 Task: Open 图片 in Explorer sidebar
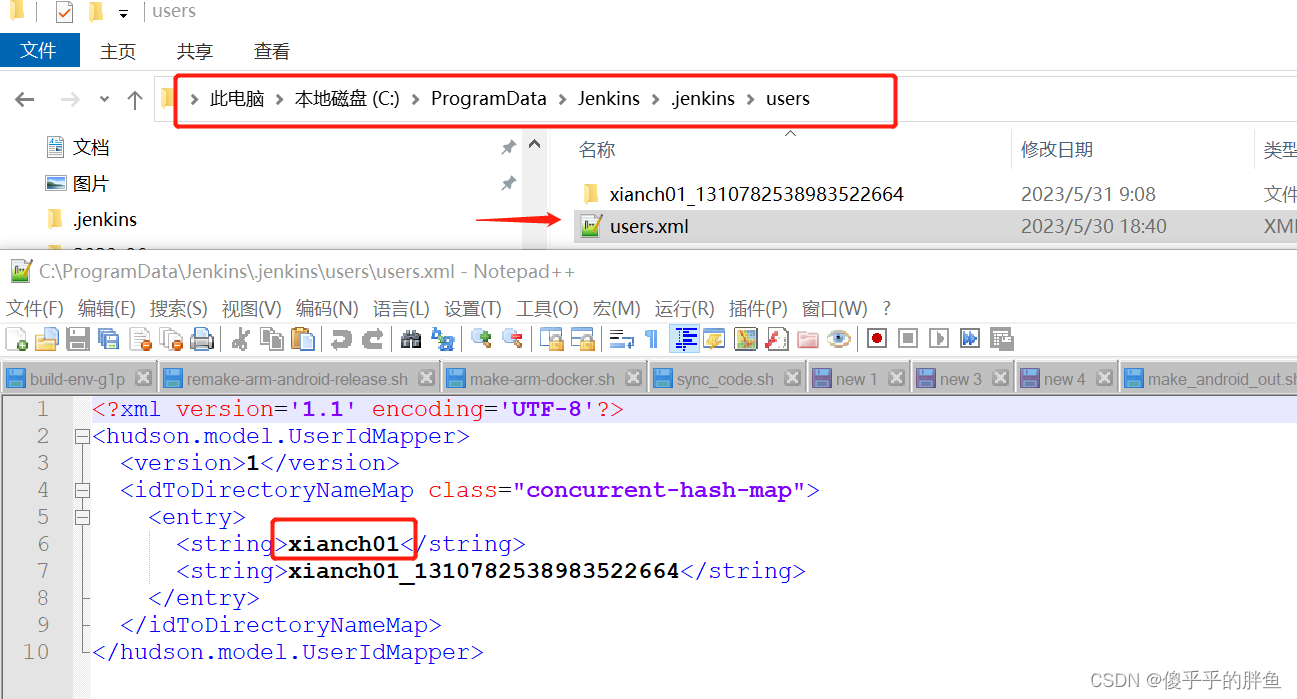tap(90, 184)
